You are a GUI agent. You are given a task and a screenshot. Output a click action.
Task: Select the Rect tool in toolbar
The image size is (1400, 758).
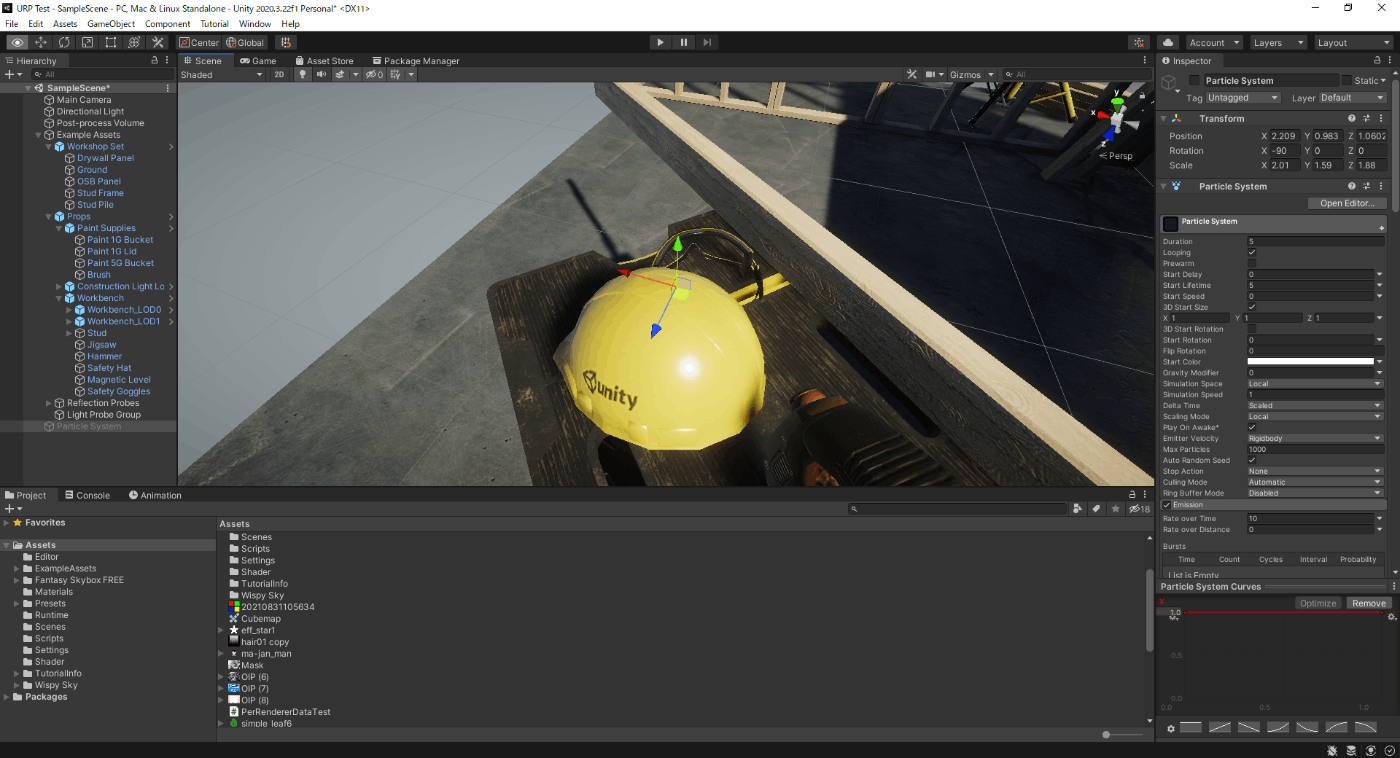(110, 42)
